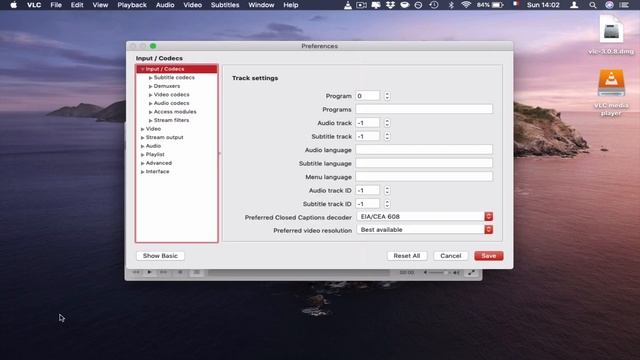Click Program stepper arrows

[x=387, y=96]
